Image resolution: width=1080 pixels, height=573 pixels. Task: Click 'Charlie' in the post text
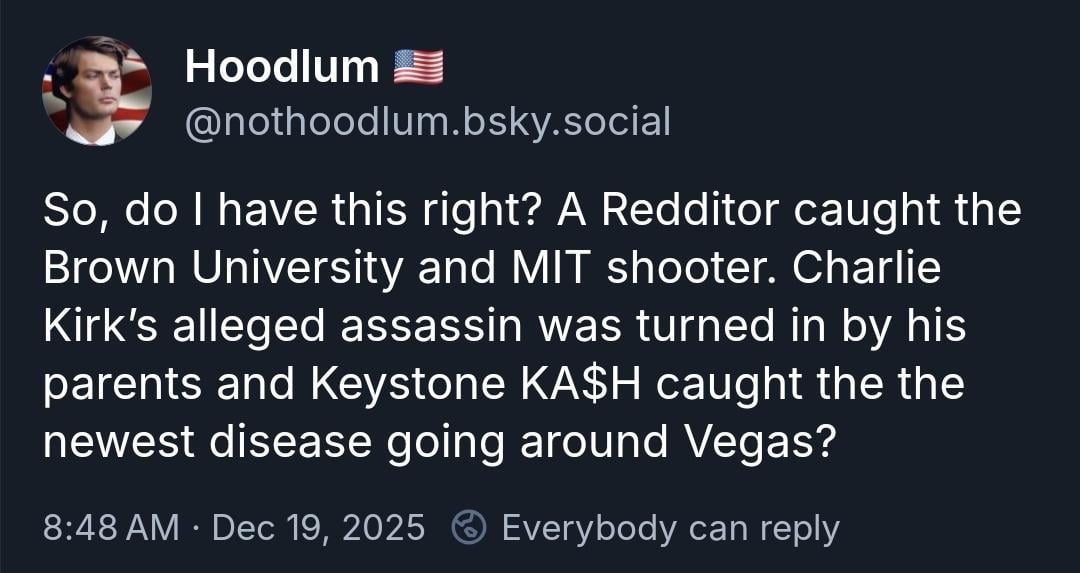coord(872,269)
